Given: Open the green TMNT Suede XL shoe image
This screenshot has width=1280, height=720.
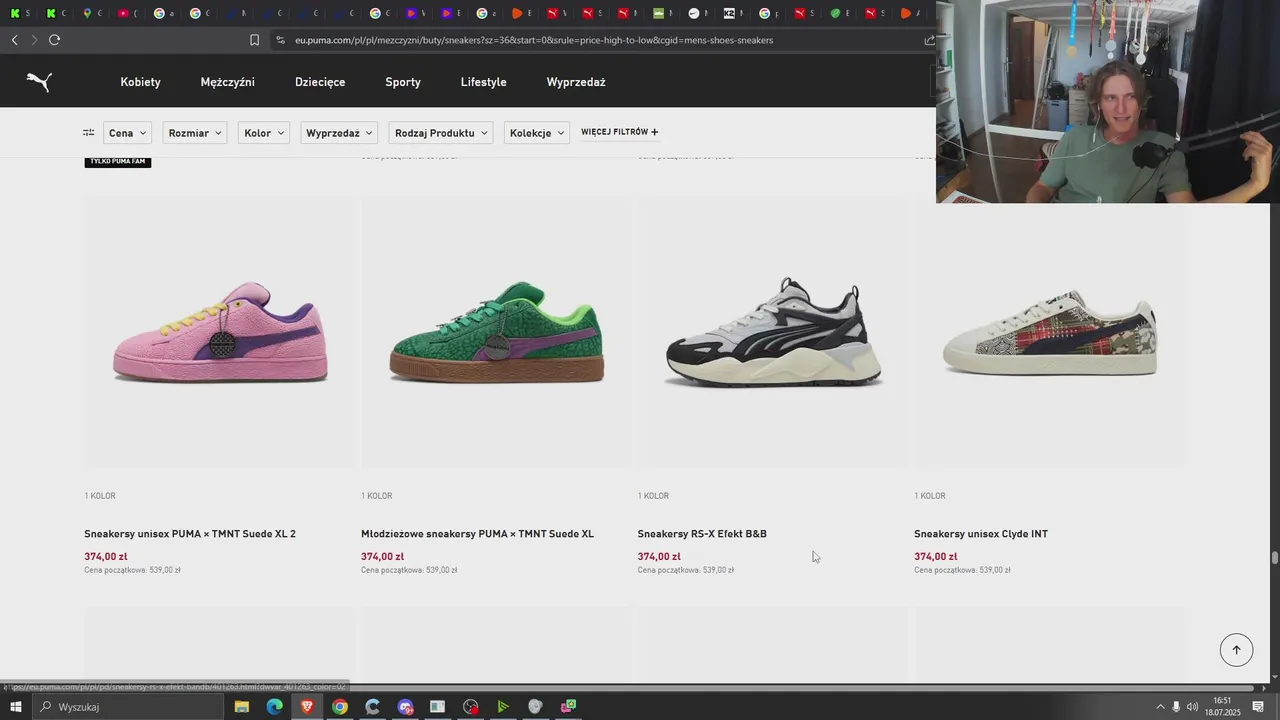Looking at the screenshot, I should tap(497, 333).
